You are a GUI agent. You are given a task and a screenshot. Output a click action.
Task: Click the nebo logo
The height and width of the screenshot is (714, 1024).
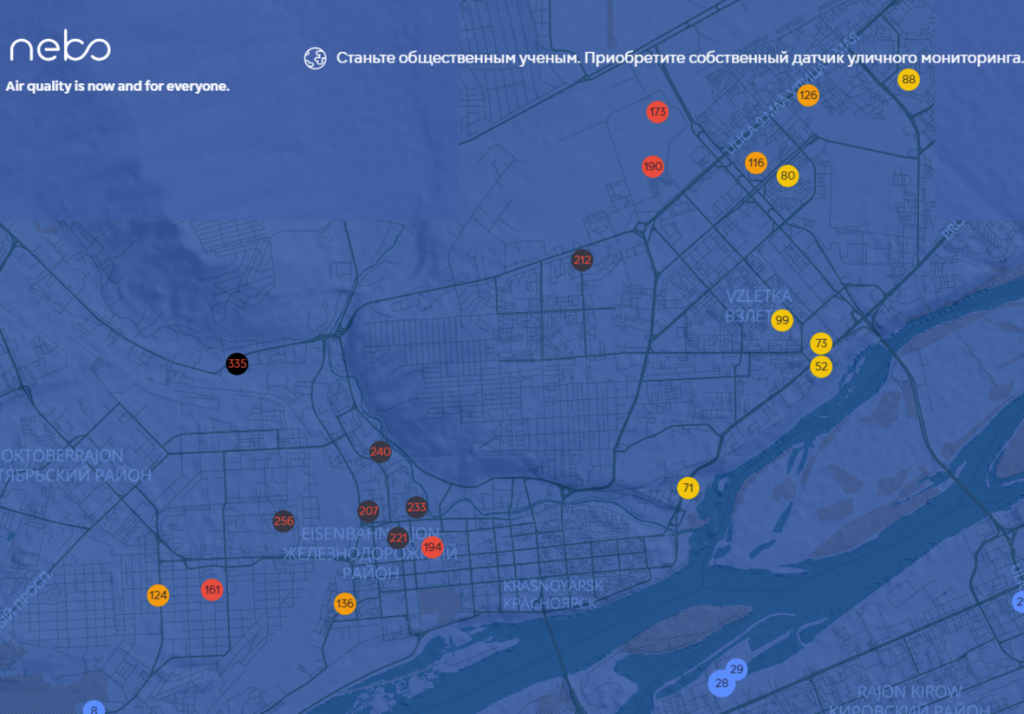(x=60, y=48)
